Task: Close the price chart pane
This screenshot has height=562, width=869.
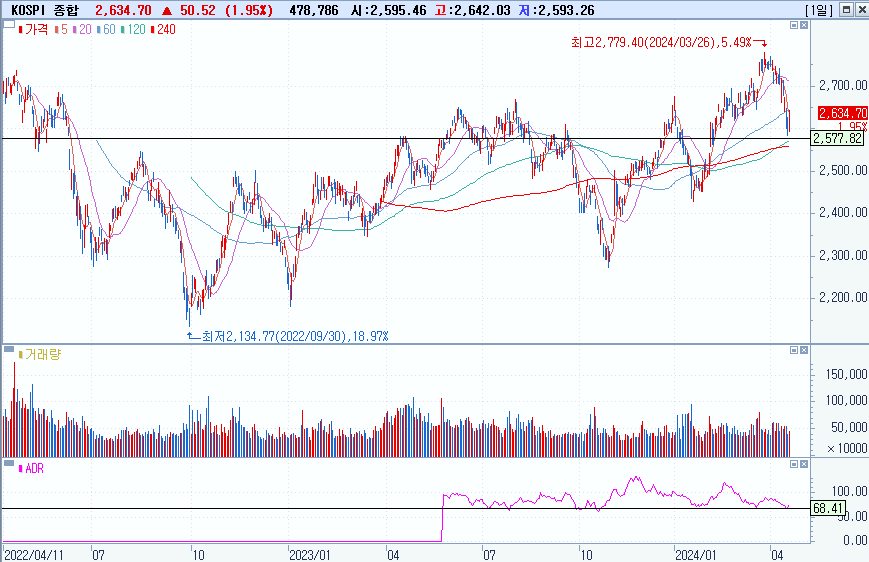Action: 804,25
